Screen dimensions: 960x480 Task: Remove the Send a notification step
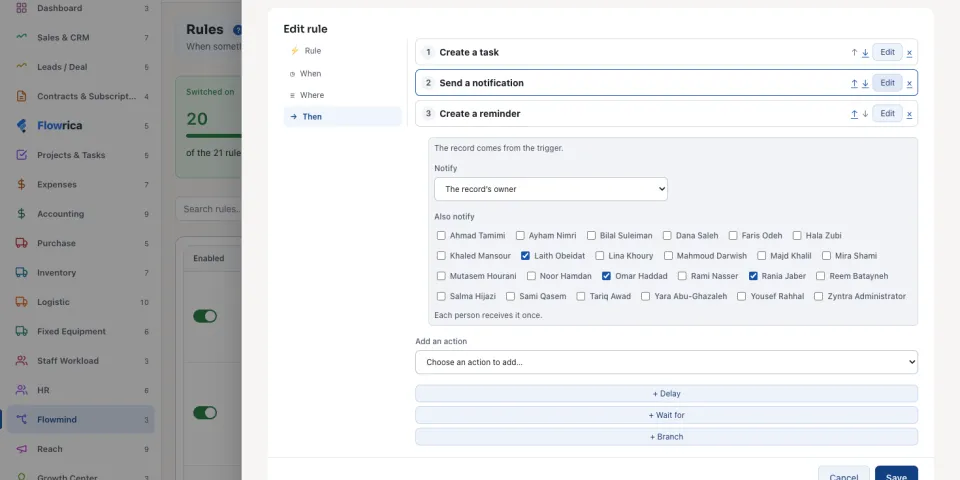point(909,83)
